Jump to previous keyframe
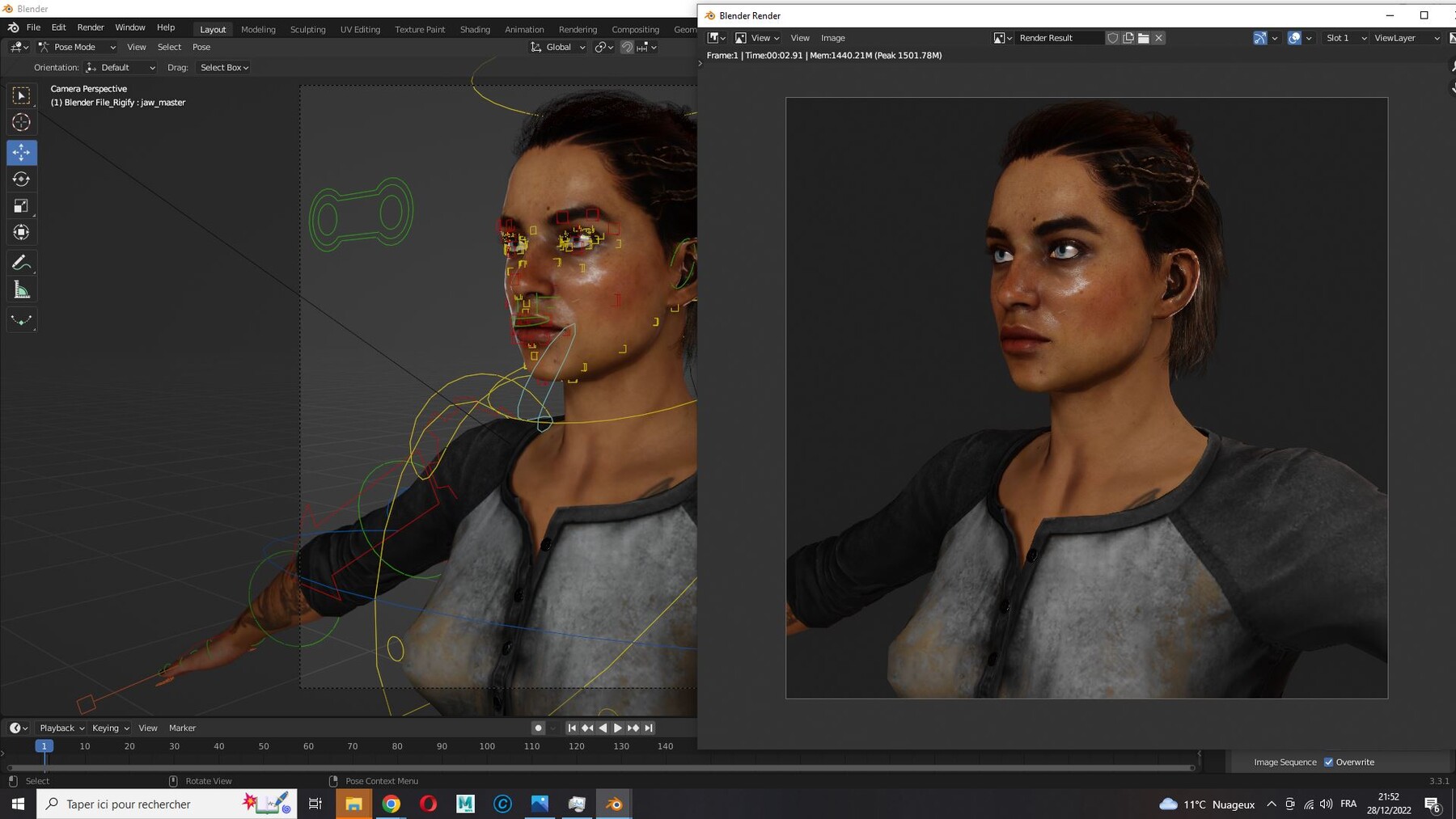 pyautogui.click(x=587, y=728)
